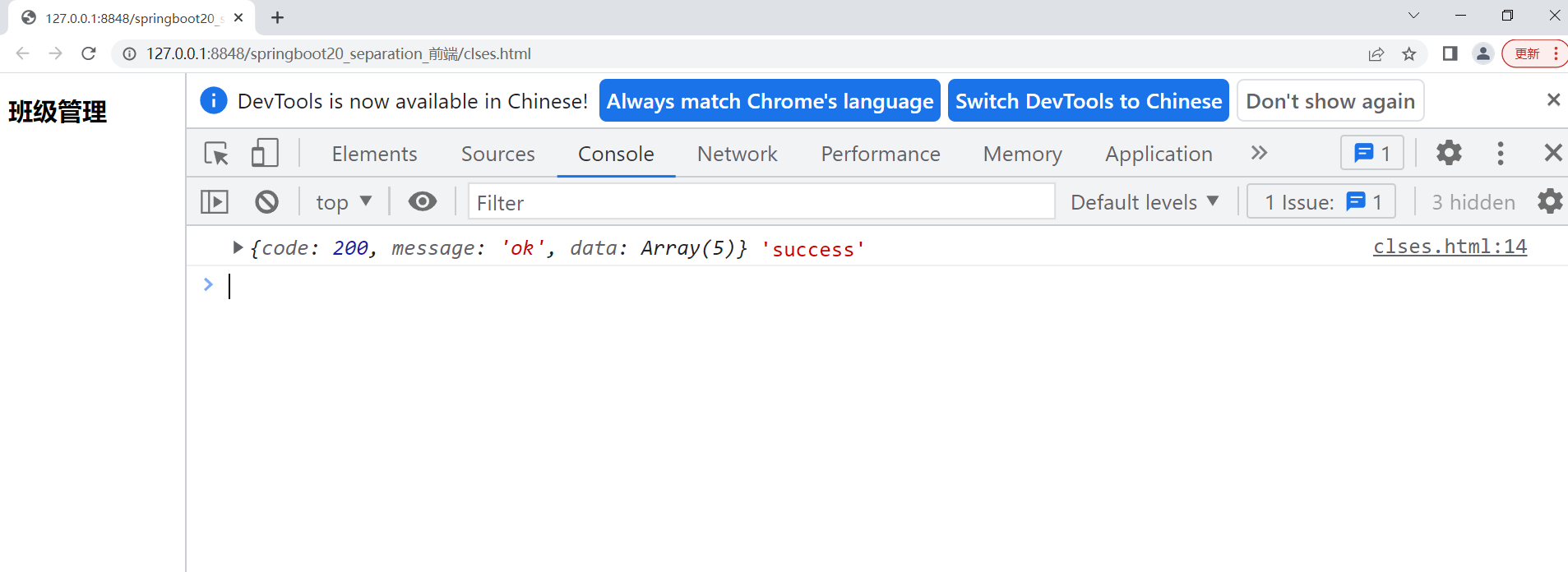Screen dimensions: 1568x572
Task: Share this page icon
Action: click(1376, 53)
